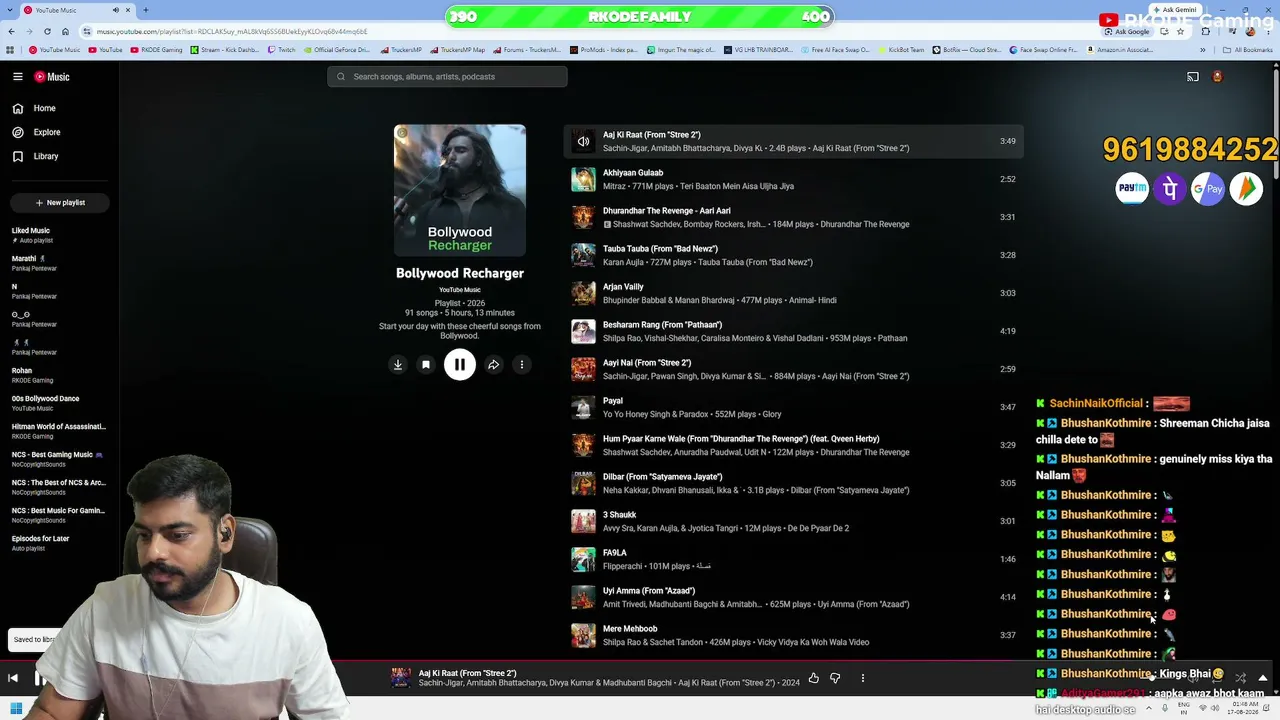The width and height of the screenshot is (1280, 720).
Task: Open the Mitraz artist link
Action: [x=614, y=186]
